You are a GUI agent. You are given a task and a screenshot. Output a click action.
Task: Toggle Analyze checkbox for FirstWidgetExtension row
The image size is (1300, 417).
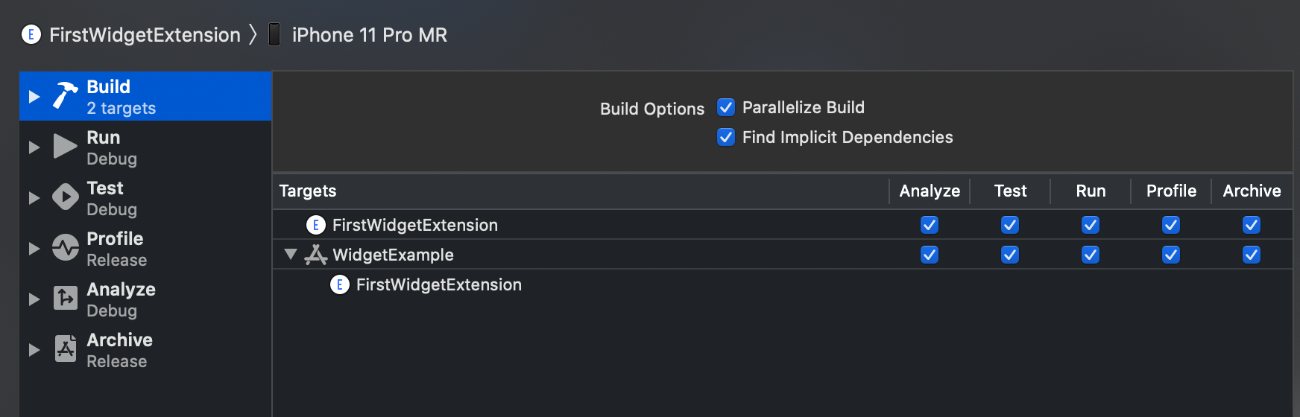pos(929,225)
